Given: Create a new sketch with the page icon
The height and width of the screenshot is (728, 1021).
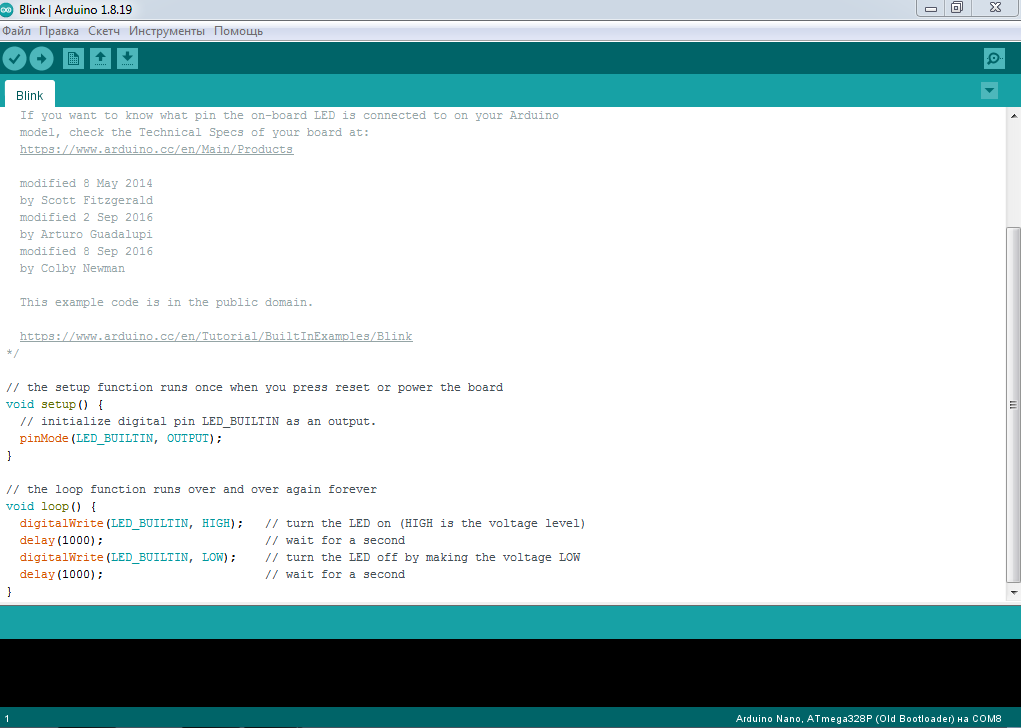Looking at the screenshot, I should click(74, 59).
